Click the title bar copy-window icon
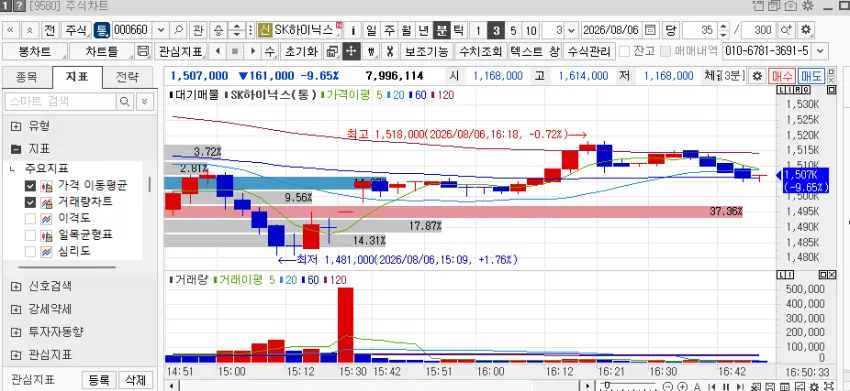850x391 pixels. pyautogui.click(x=774, y=6)
